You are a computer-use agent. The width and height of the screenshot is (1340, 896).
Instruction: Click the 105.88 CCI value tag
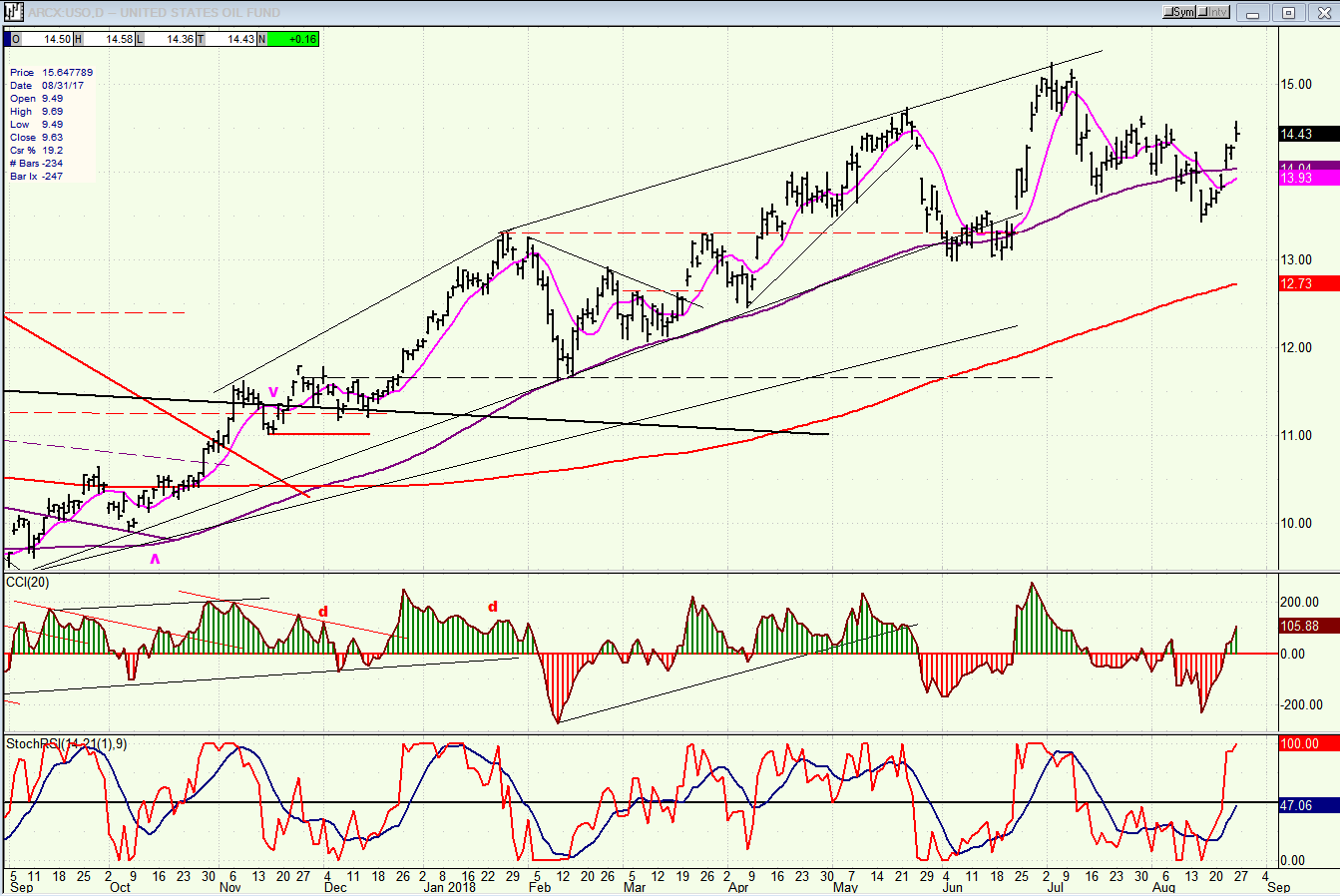[1308, 627]
